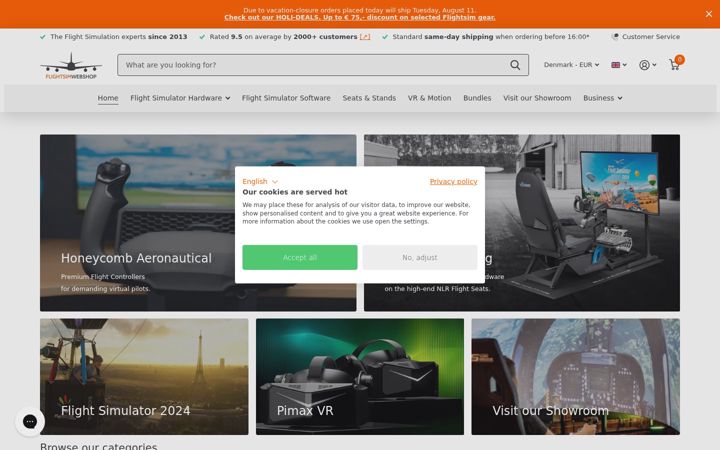The width and height of the screenshot is (720, 450).
Task: Click 'The Flight Simulation experts since 2013' text
Action: point(118,37)
